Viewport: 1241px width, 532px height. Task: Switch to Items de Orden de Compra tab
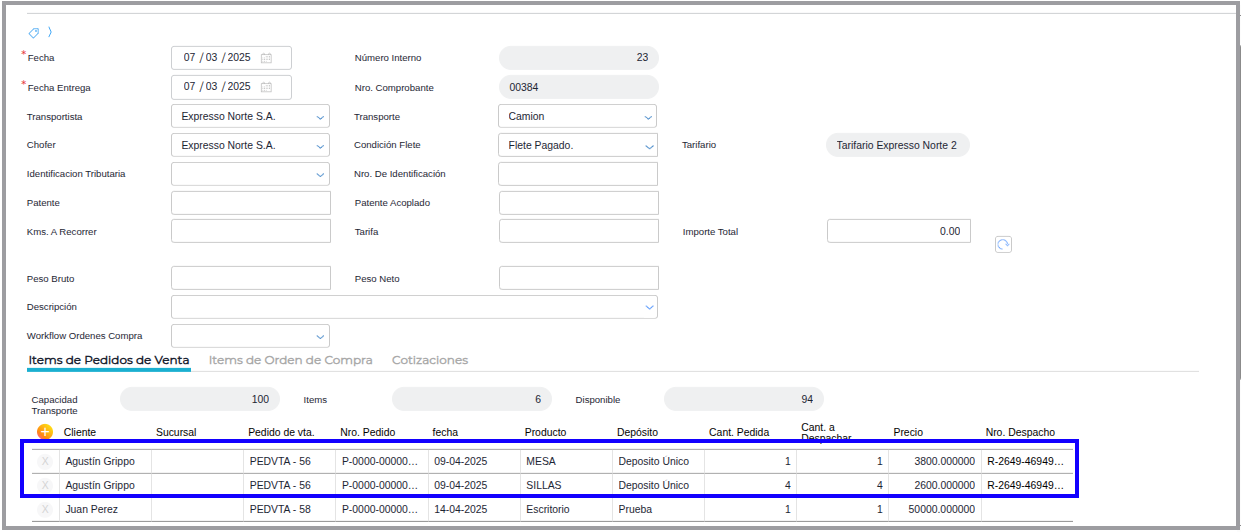(290, 360)
